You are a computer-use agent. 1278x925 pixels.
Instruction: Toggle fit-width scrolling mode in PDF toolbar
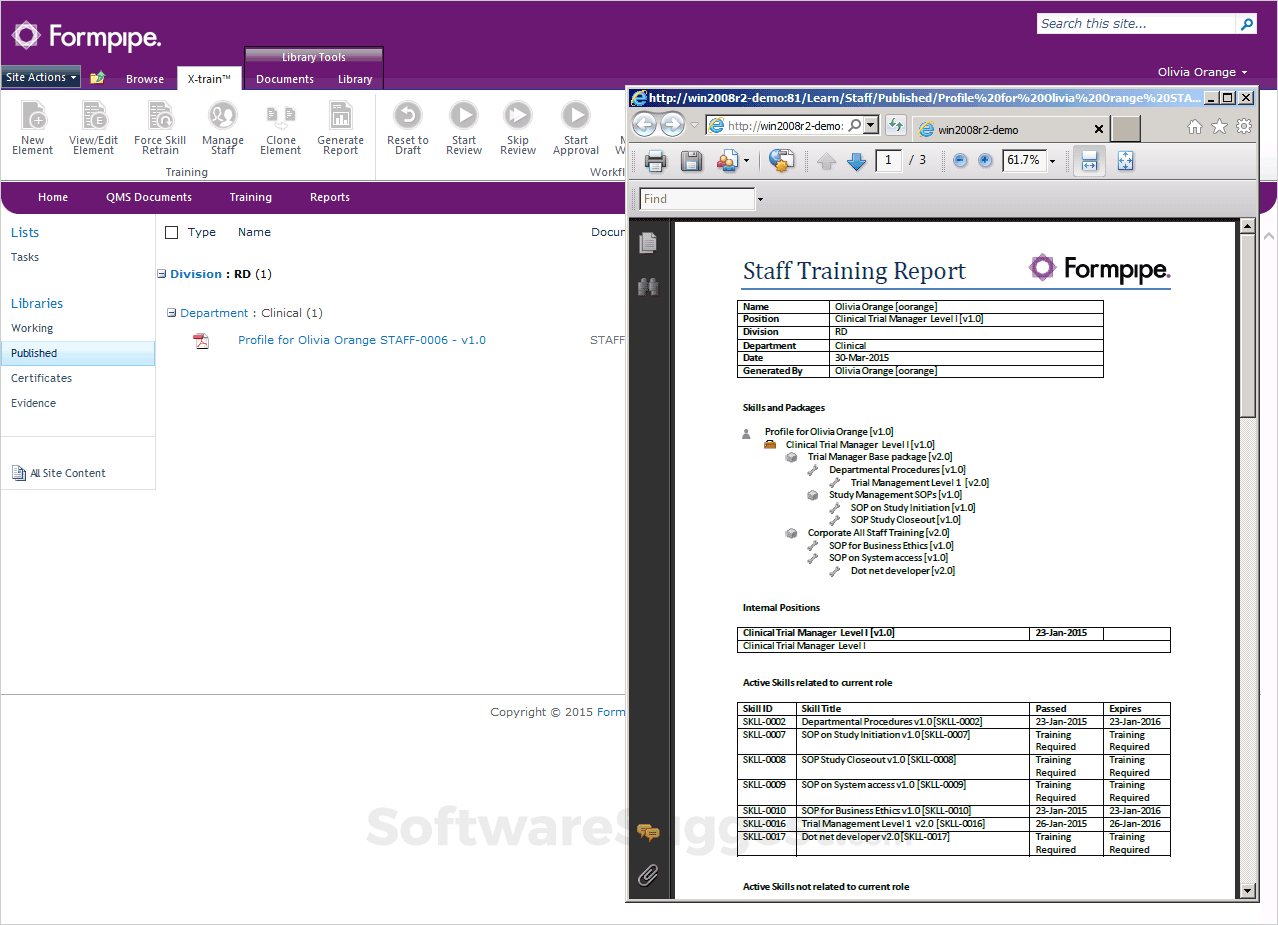tap(1089, 161)
